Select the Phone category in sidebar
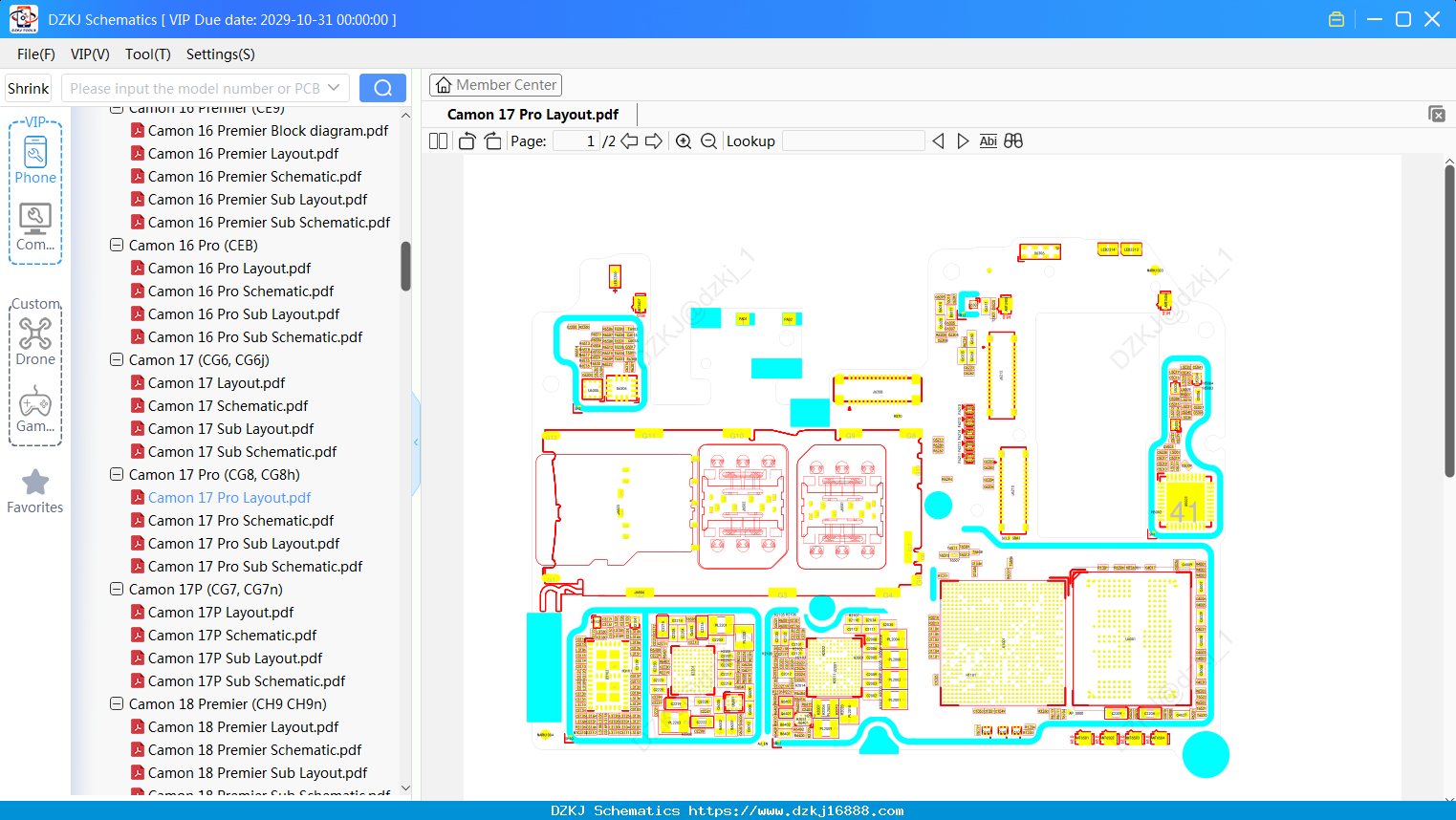This screenshot has width=1456, height=820. (35, 161)
